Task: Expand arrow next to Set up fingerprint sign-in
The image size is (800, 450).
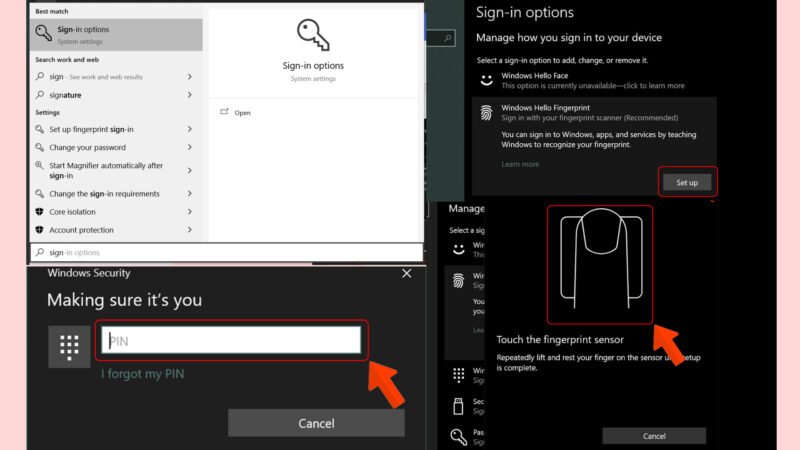Action: tap(189, 129)
